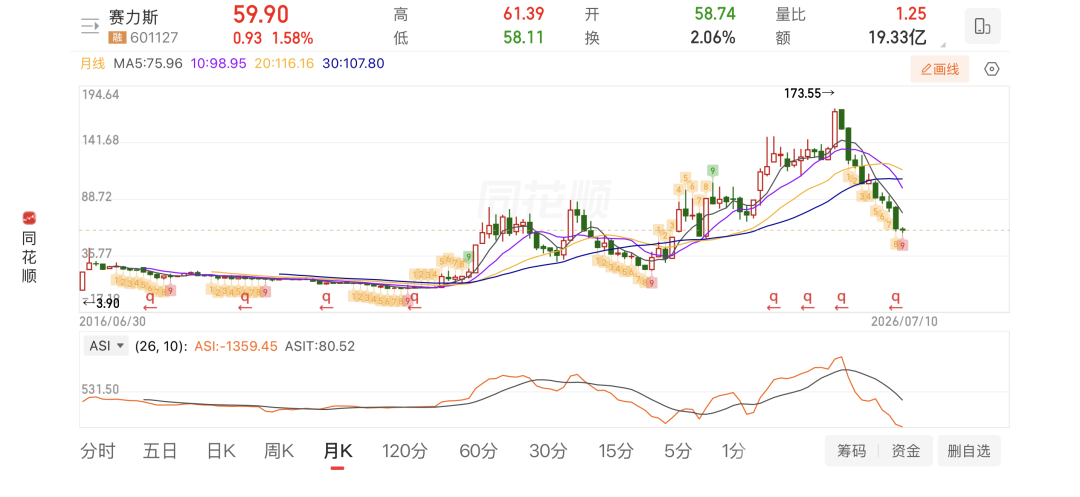1080x497 pixels.
Task: Click the turnover amount 19.33亿
Action: pos(897,37)
